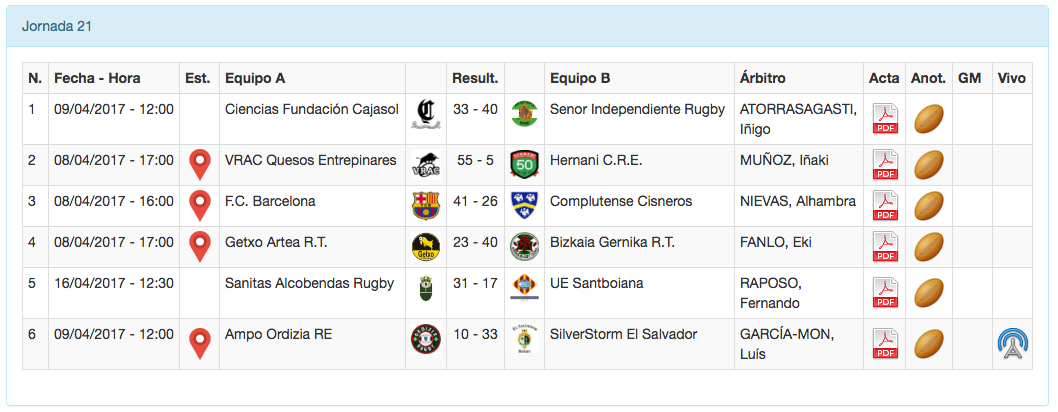Viewport: 1058px width, 412px height.
Task: Click the Complutense Cisneros team name
Action: (620, 201)
